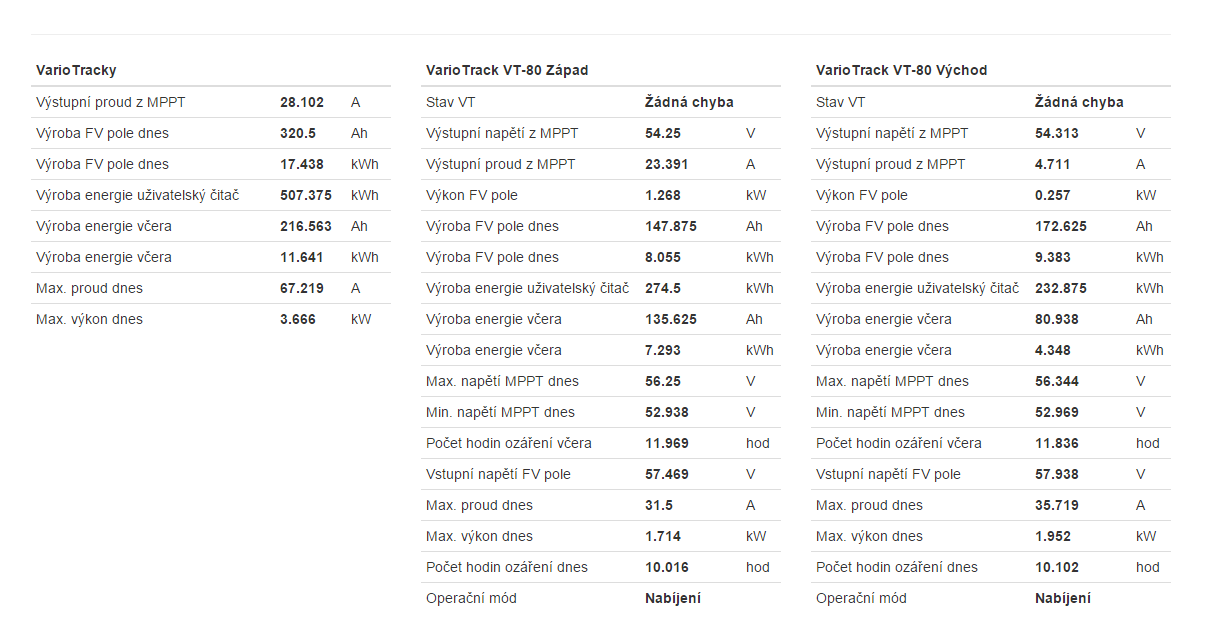Click Východ Výkon FV pole 0.257 value

pos(1053,195)
